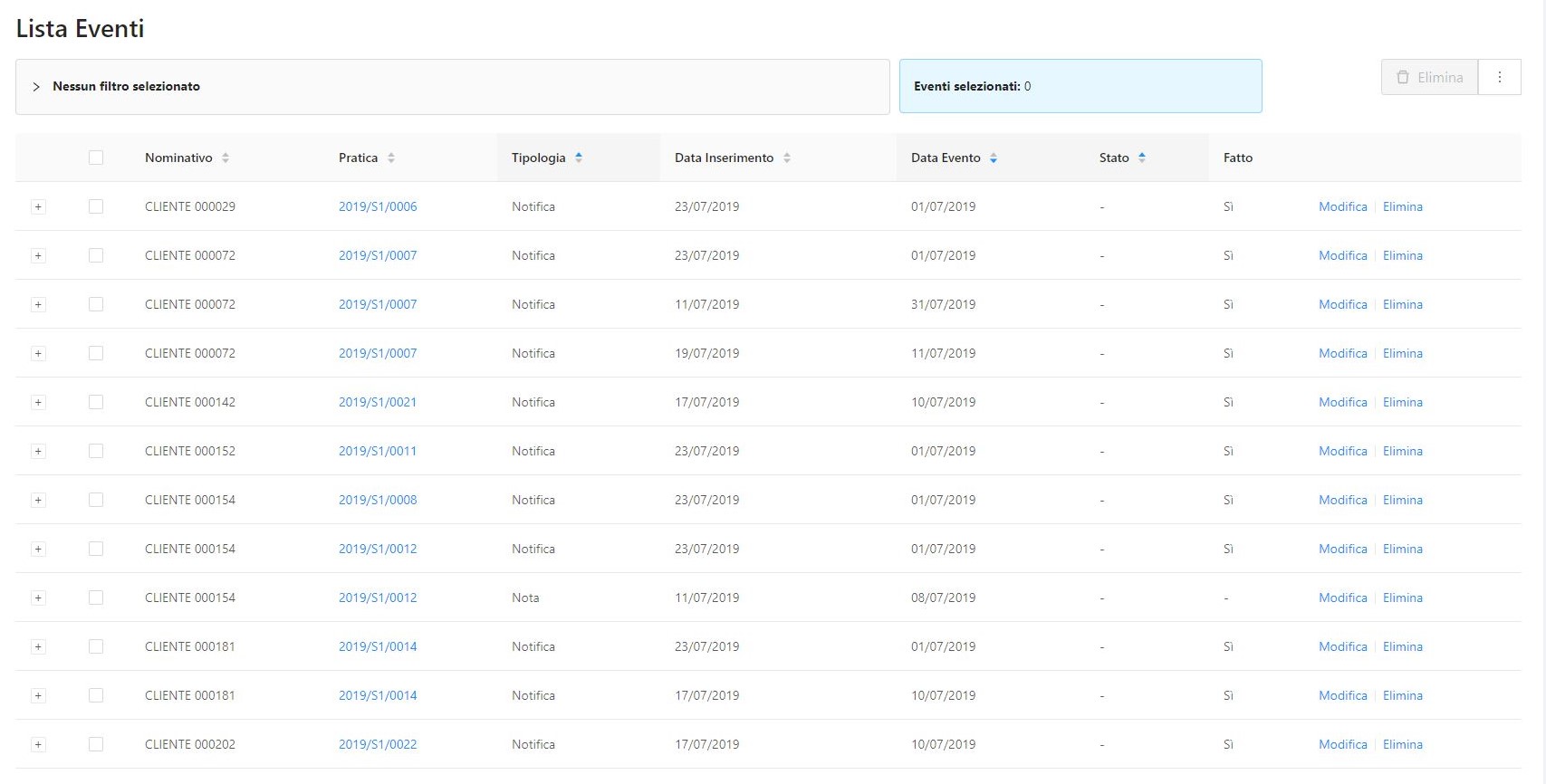Click Modifica on the Nota event row
The image size is (1546, 784).
[x=1342, y=598]
